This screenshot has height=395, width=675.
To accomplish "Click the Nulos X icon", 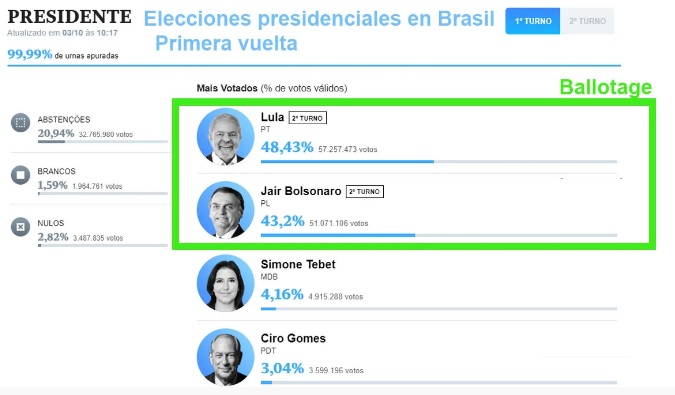I will coord(20,227).
